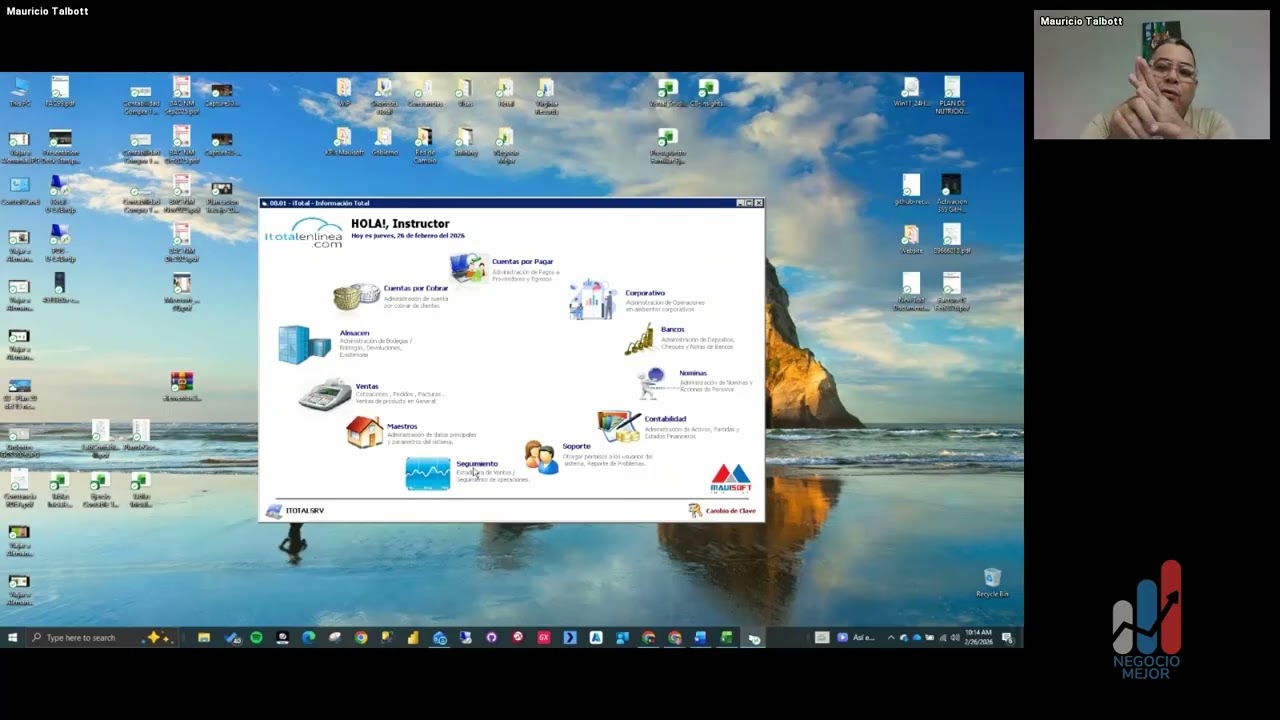Go to the Contabilidad link
Screen dimensions: 1280x720
tap(665, 419)
